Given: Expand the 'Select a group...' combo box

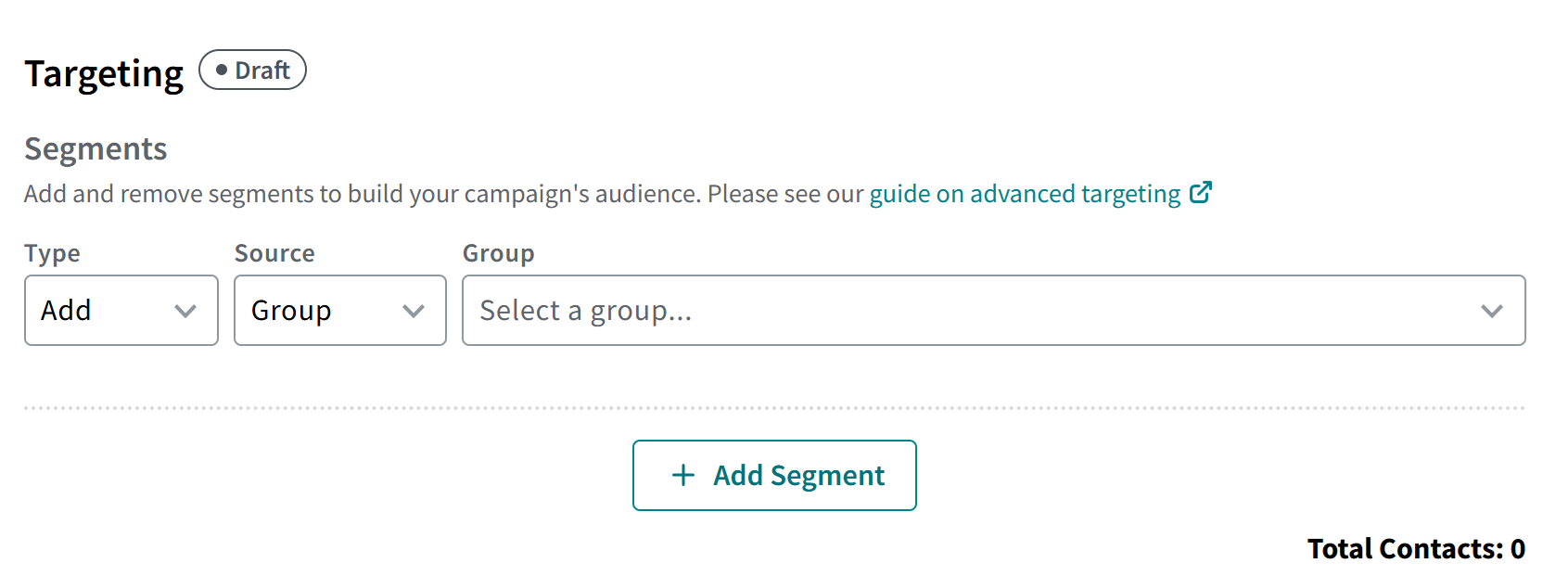Looking at the screenshot, I should tap(992, 311).
